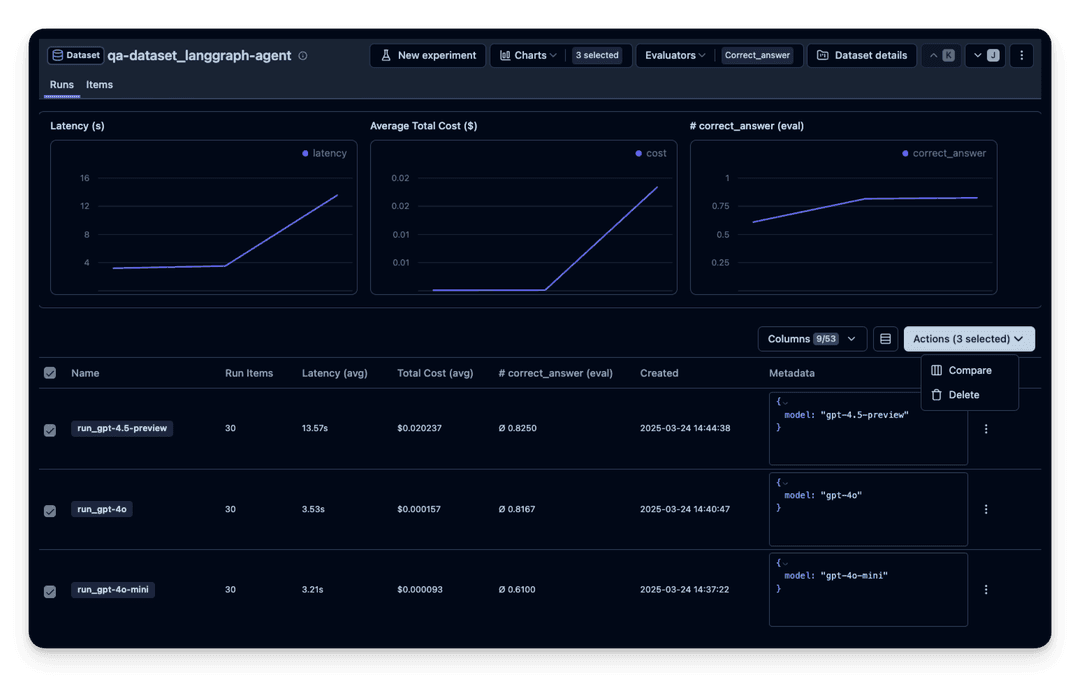Open three-dot menu for run_gpt-4.5-preview row

[986, 428]
